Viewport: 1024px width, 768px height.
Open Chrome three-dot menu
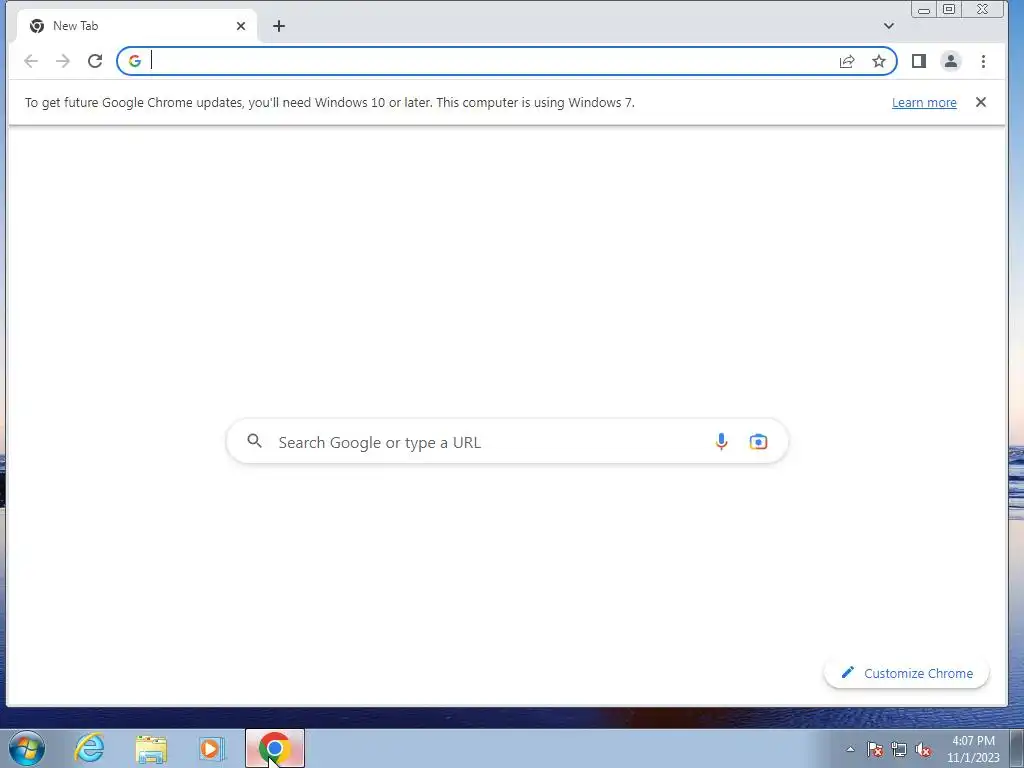983,61
